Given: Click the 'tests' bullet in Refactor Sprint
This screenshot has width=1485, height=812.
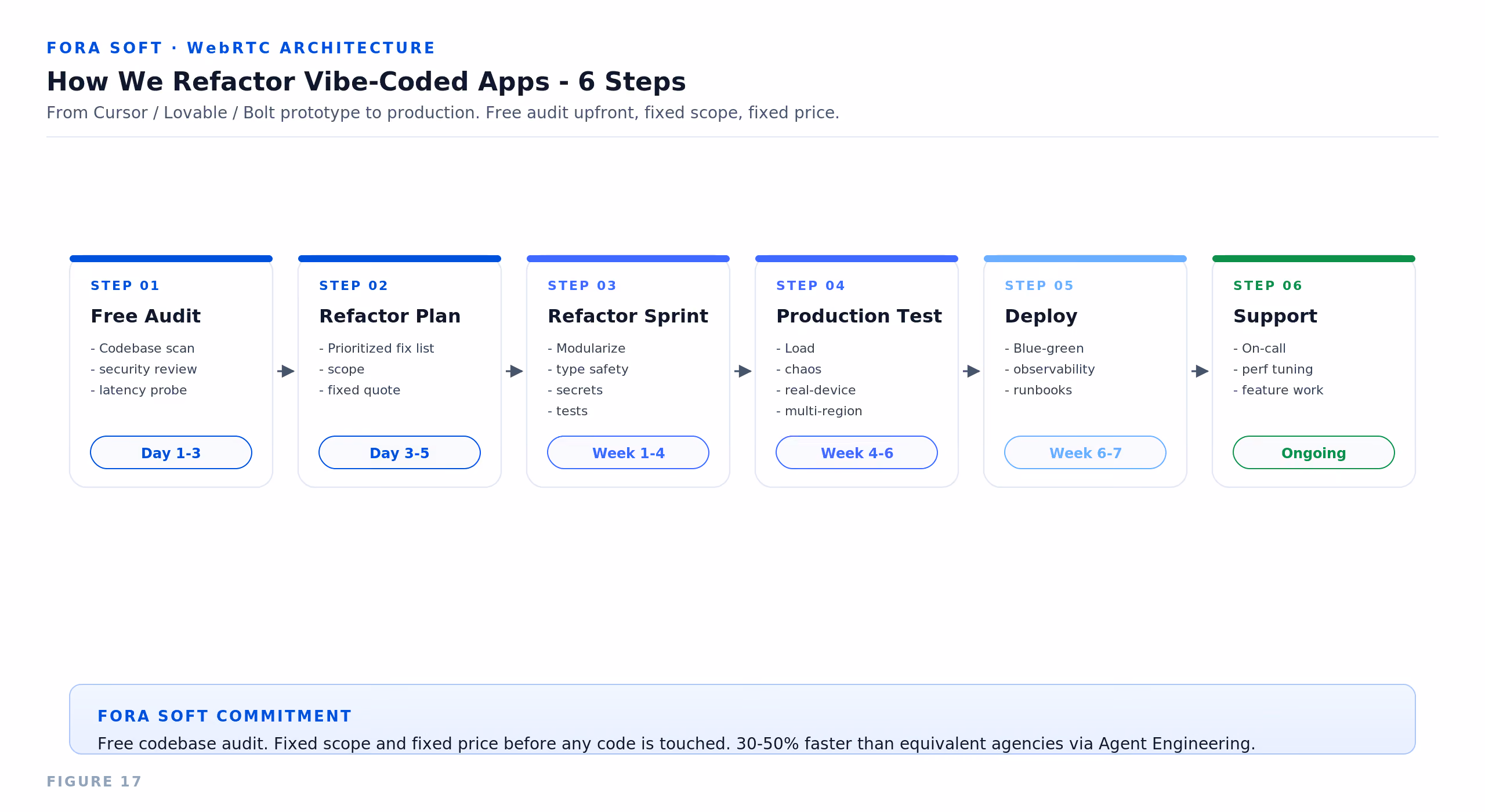Looking at the screenshot, I should pyautogui.click(x=568, y=411).
